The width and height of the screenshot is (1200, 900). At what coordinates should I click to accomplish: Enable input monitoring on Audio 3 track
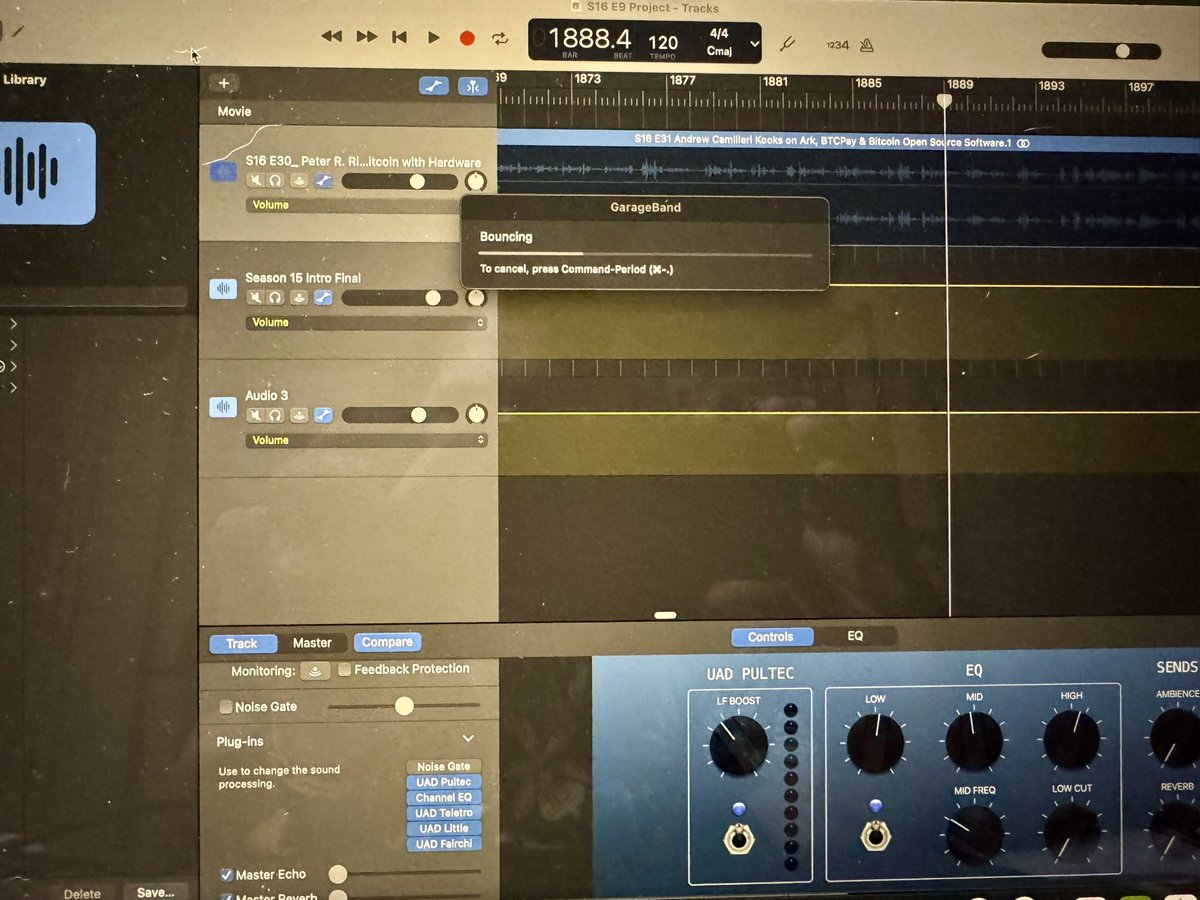coord(299,415)
